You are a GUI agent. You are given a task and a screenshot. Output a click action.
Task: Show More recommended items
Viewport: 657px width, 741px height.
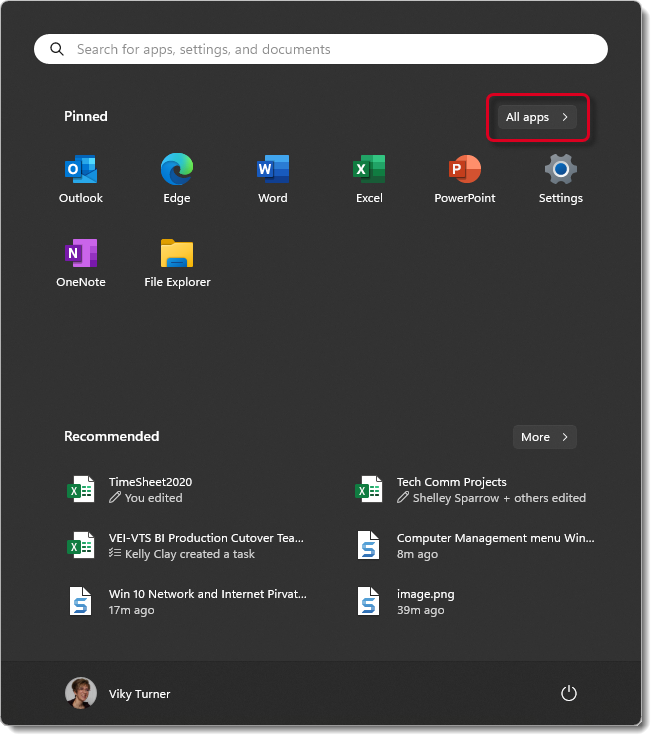[544, 437]
